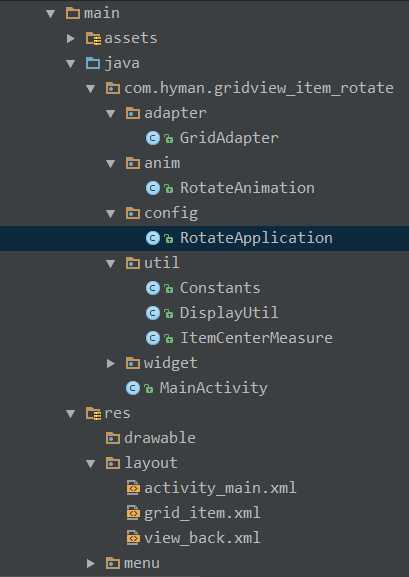Open the DisplayUtil class

(x=229, y=313)
